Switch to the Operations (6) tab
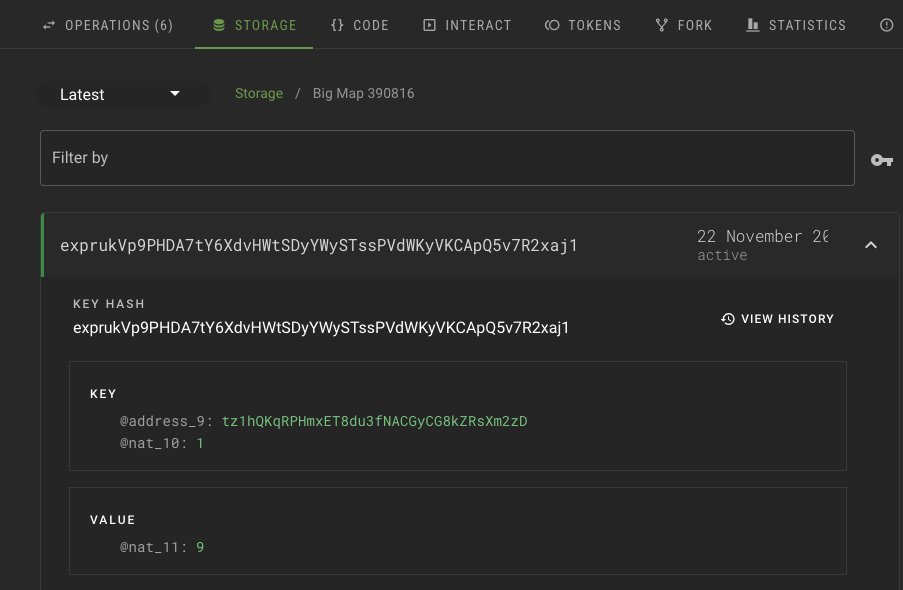903x590 pixels. 108,25
